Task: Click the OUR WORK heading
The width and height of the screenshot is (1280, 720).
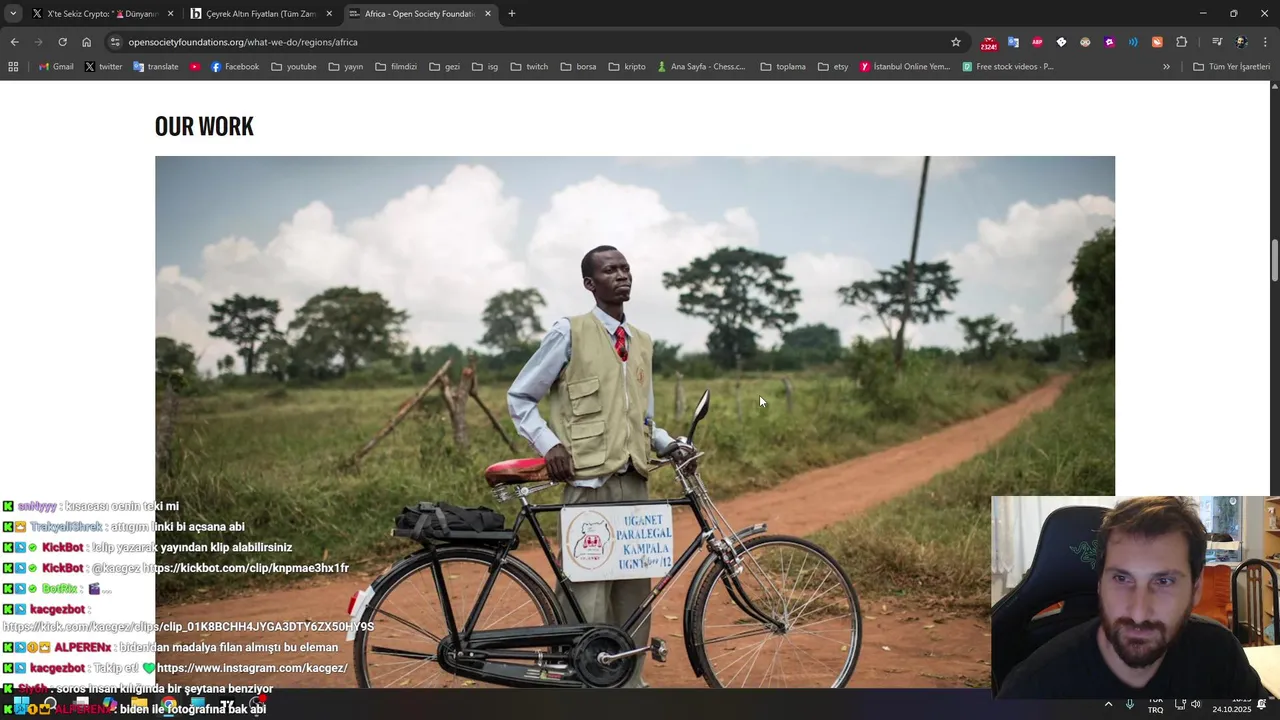Action: 204,126
